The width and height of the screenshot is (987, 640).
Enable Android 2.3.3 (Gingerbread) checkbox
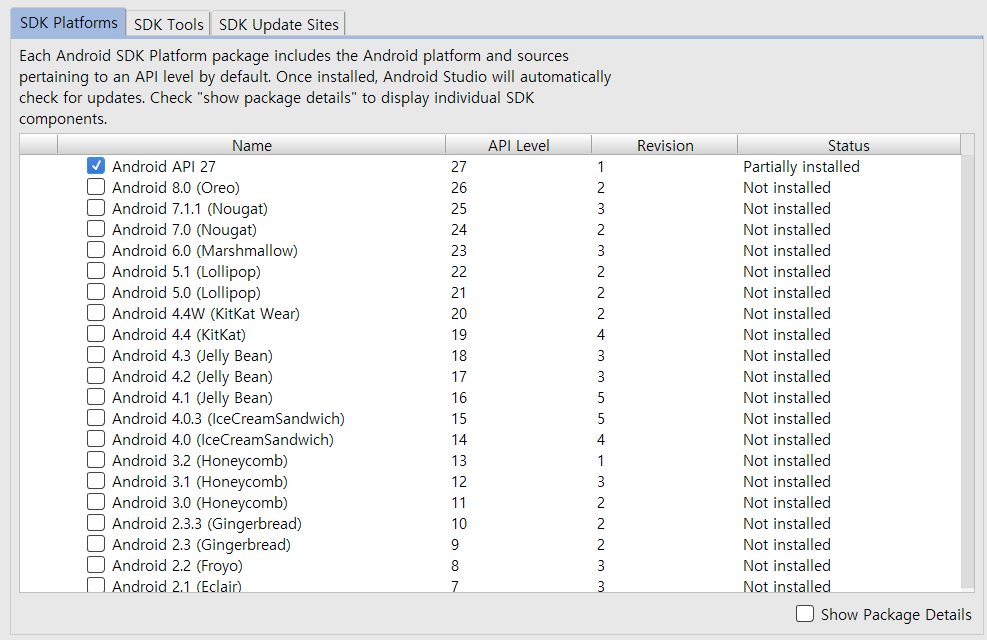point(96,523)
